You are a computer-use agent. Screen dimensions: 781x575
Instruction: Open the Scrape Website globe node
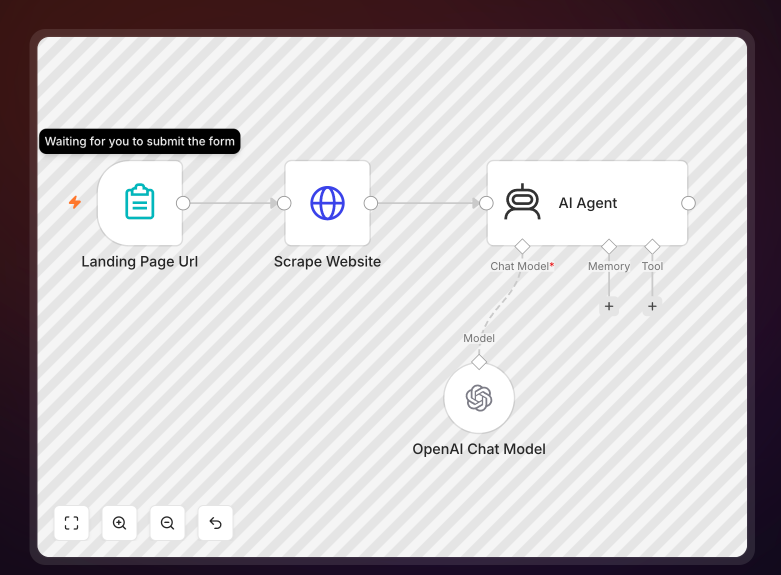[x=327, y=203]
